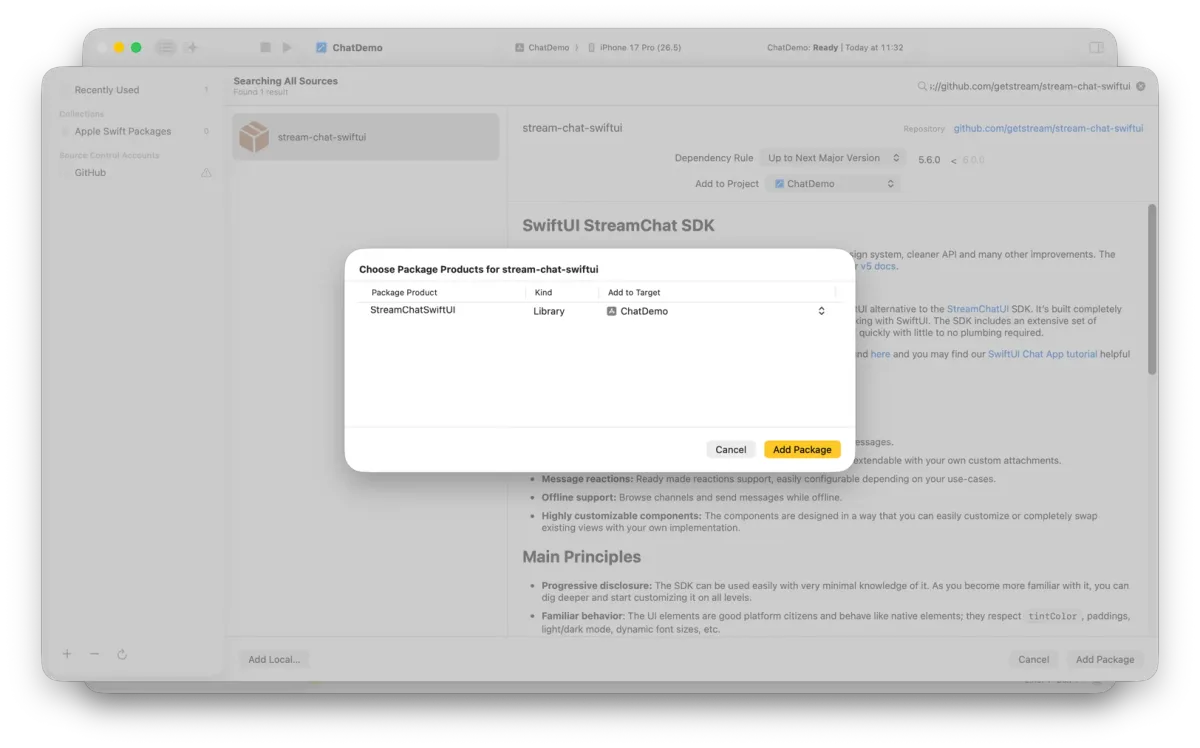The height and width of the screenshot is (748, 1200).
Task: Click the stream-chat-swiftui package box icon
Action: 254,137
